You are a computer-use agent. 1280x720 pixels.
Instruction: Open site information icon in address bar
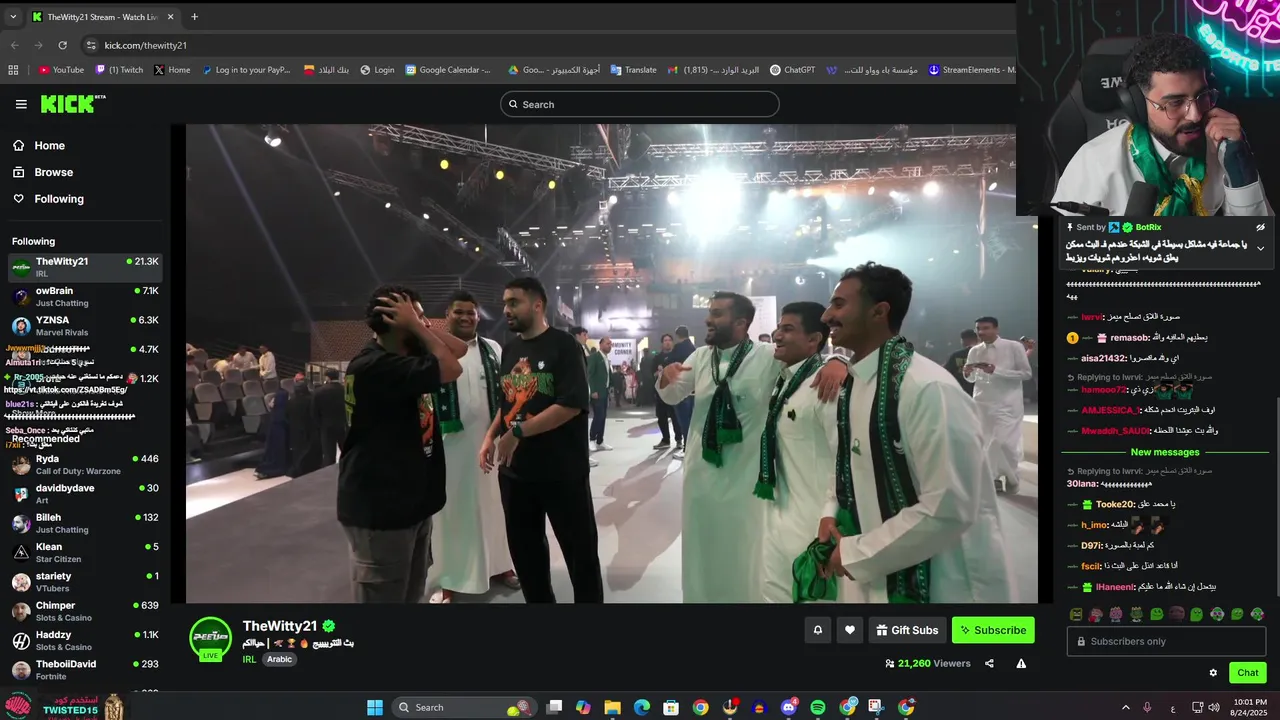(91, 45)
